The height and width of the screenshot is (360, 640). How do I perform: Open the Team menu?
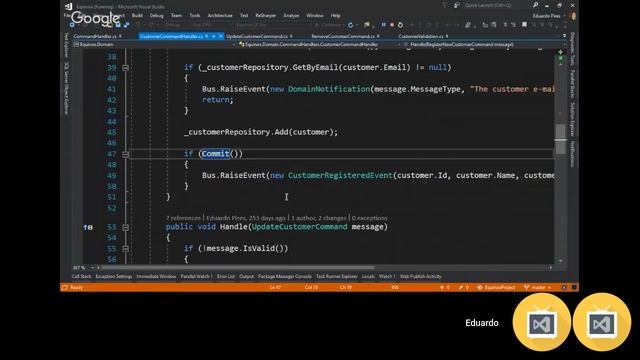[x=176, y=16]
